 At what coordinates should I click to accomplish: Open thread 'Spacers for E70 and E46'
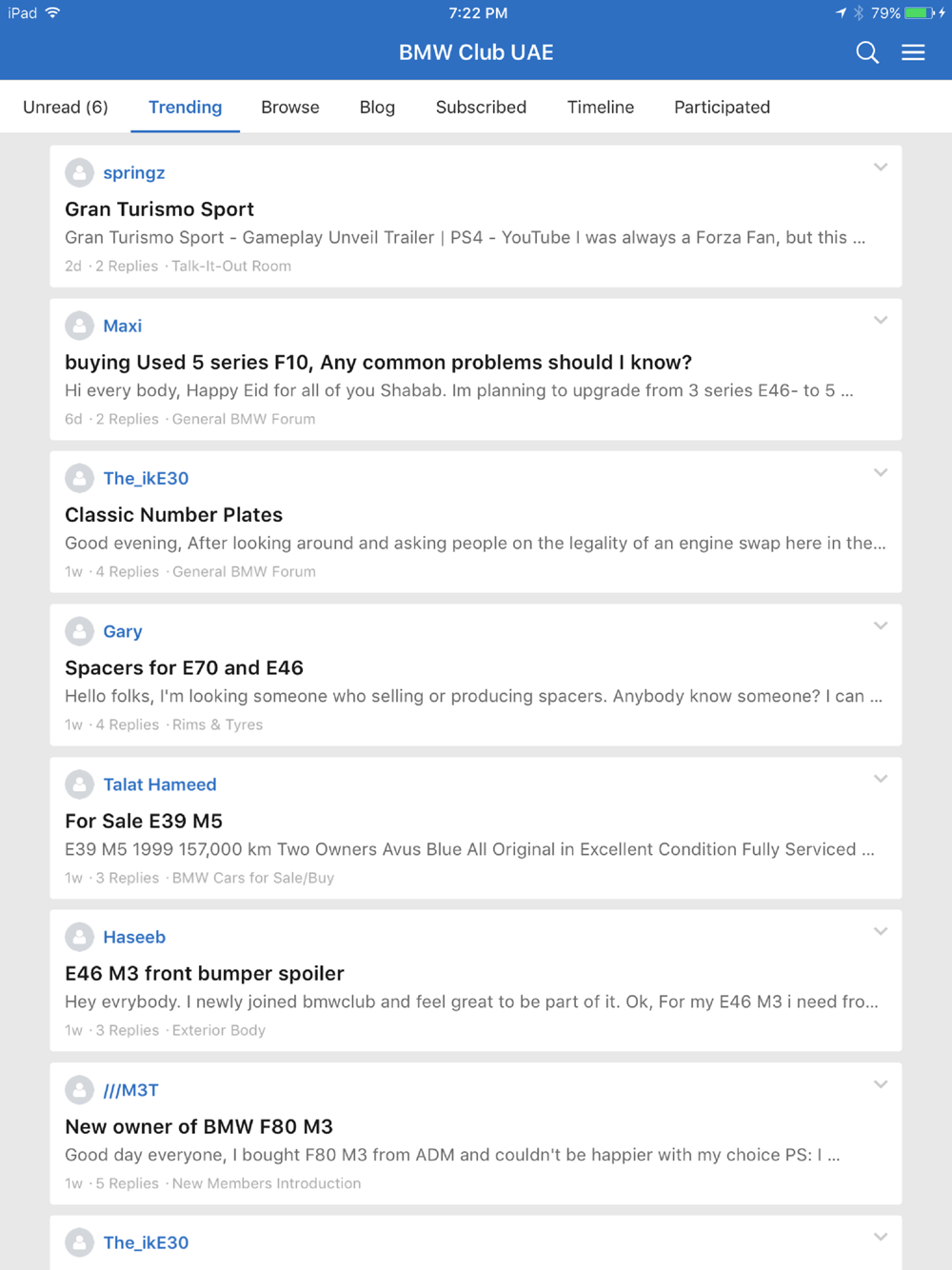[184, 667]
